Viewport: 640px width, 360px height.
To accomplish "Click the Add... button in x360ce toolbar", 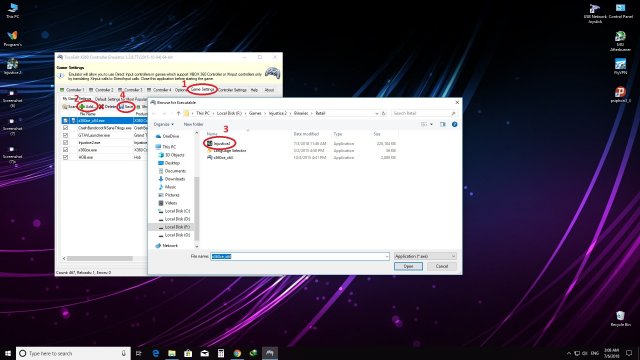I will tap(88, 107).
